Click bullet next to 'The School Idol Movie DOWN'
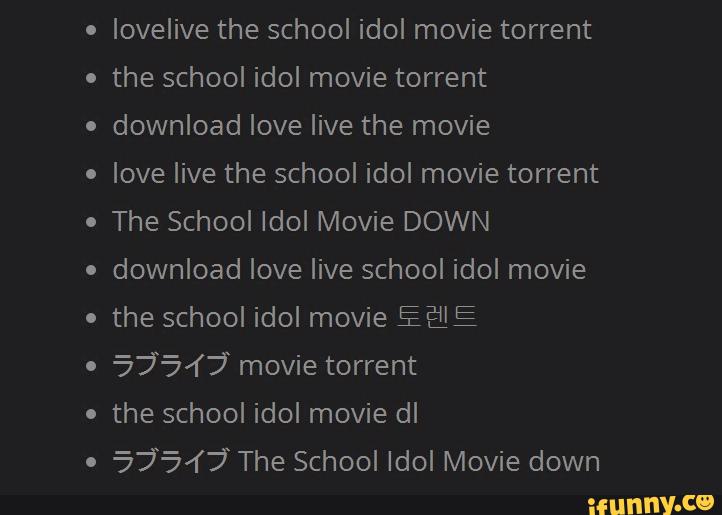This screenshot has height=515, width=722. 91,222
